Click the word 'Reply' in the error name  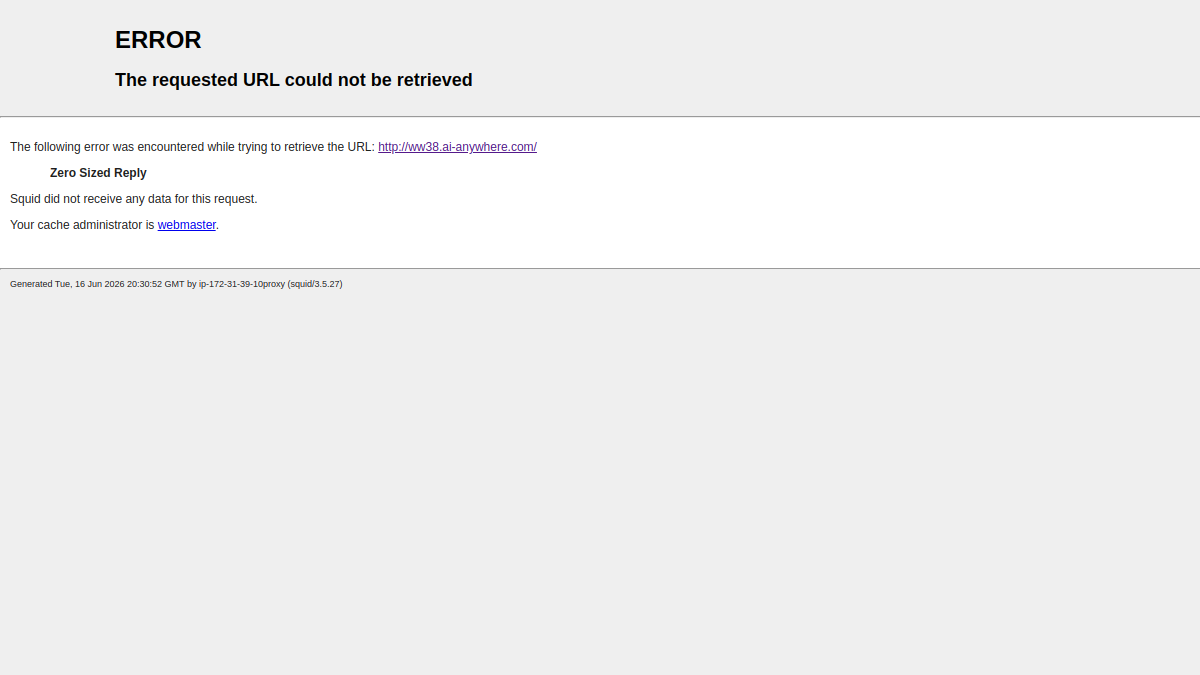pos(130,173)
